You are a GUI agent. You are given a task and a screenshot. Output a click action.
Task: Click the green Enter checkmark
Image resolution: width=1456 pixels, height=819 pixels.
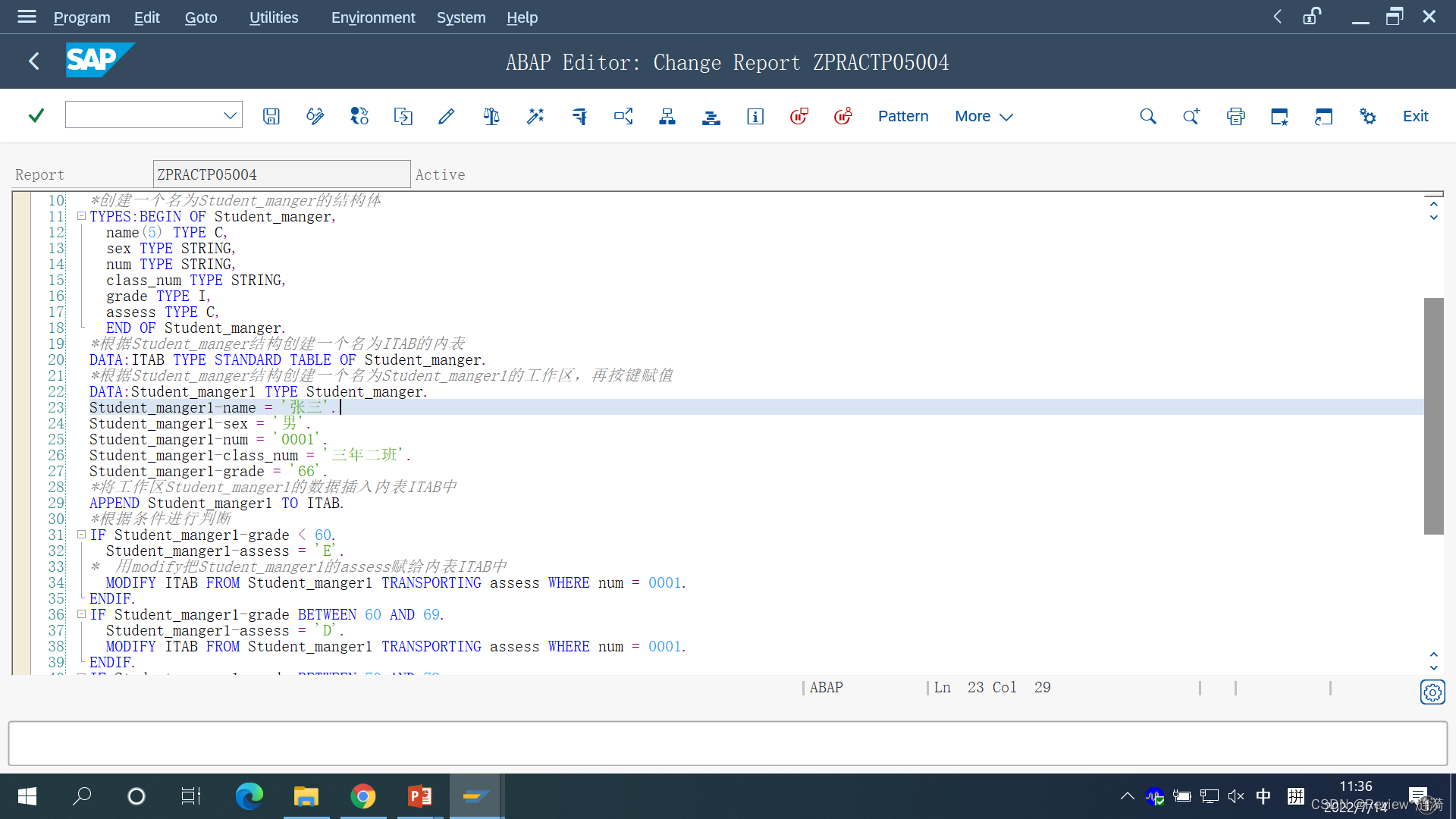click(36, 115)
